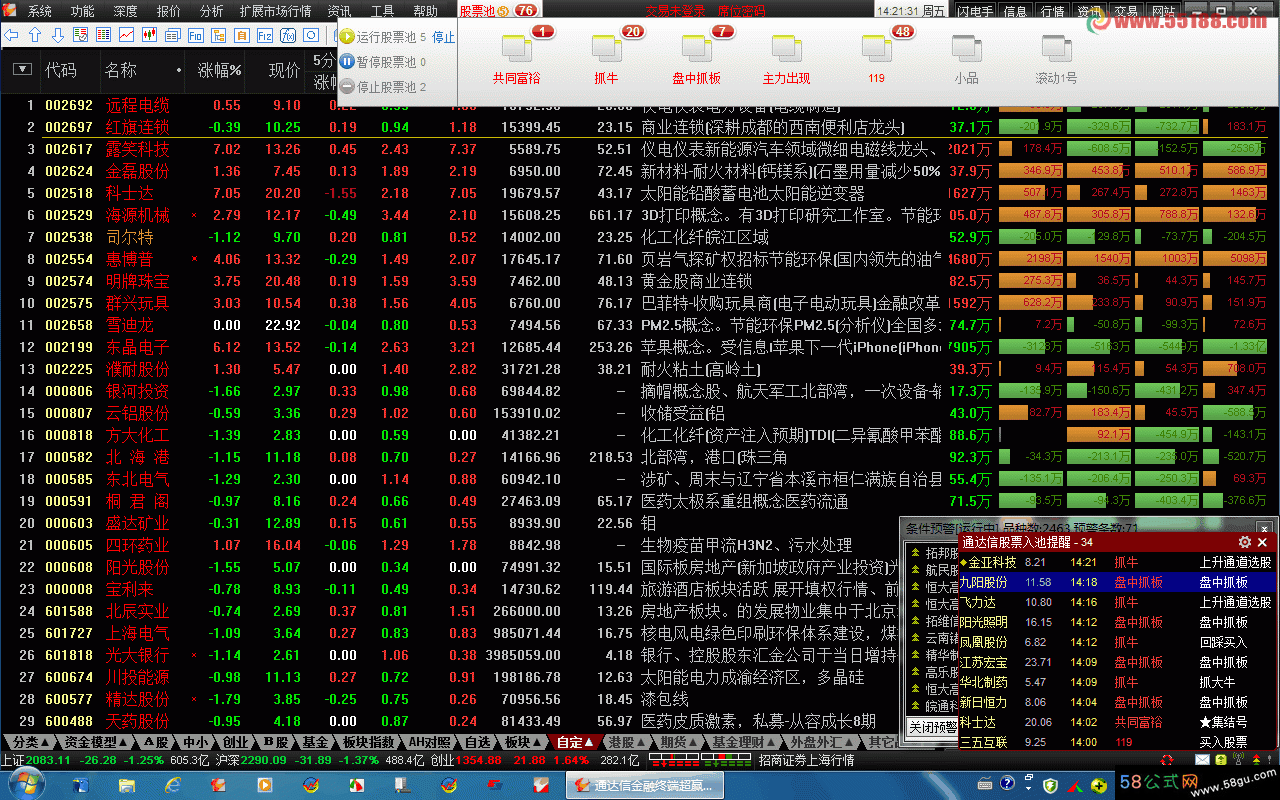Click the stop icon beside 停止股票池
The image size is (1280, 800).
tap(347, 87)
